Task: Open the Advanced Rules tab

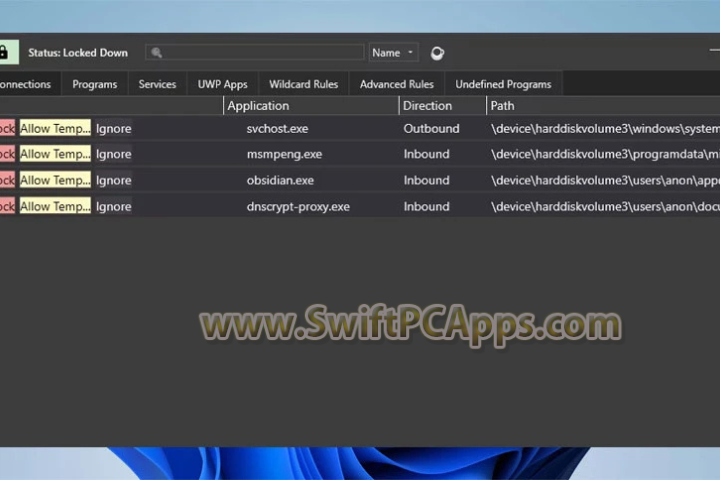Action: click(397, 84)
